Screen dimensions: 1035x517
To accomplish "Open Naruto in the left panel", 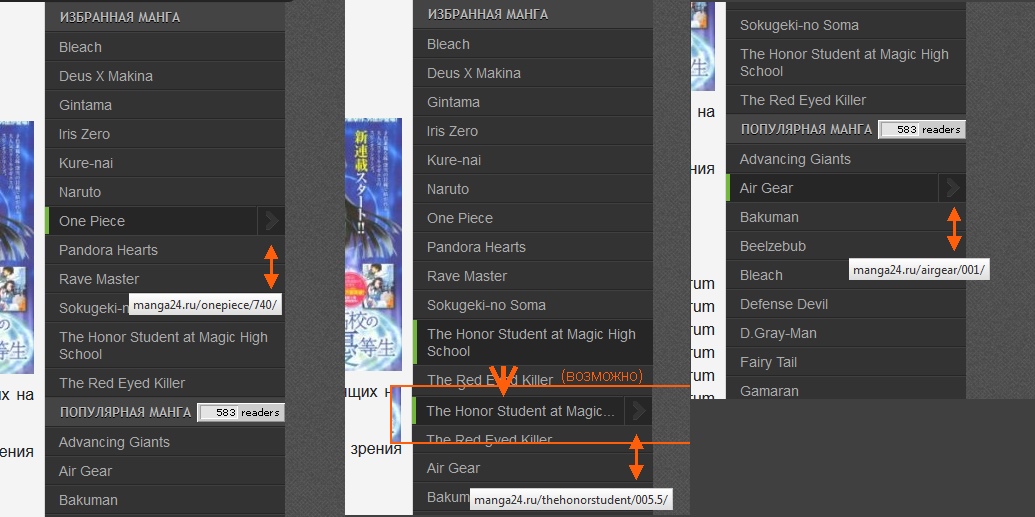I will [165, 193].
